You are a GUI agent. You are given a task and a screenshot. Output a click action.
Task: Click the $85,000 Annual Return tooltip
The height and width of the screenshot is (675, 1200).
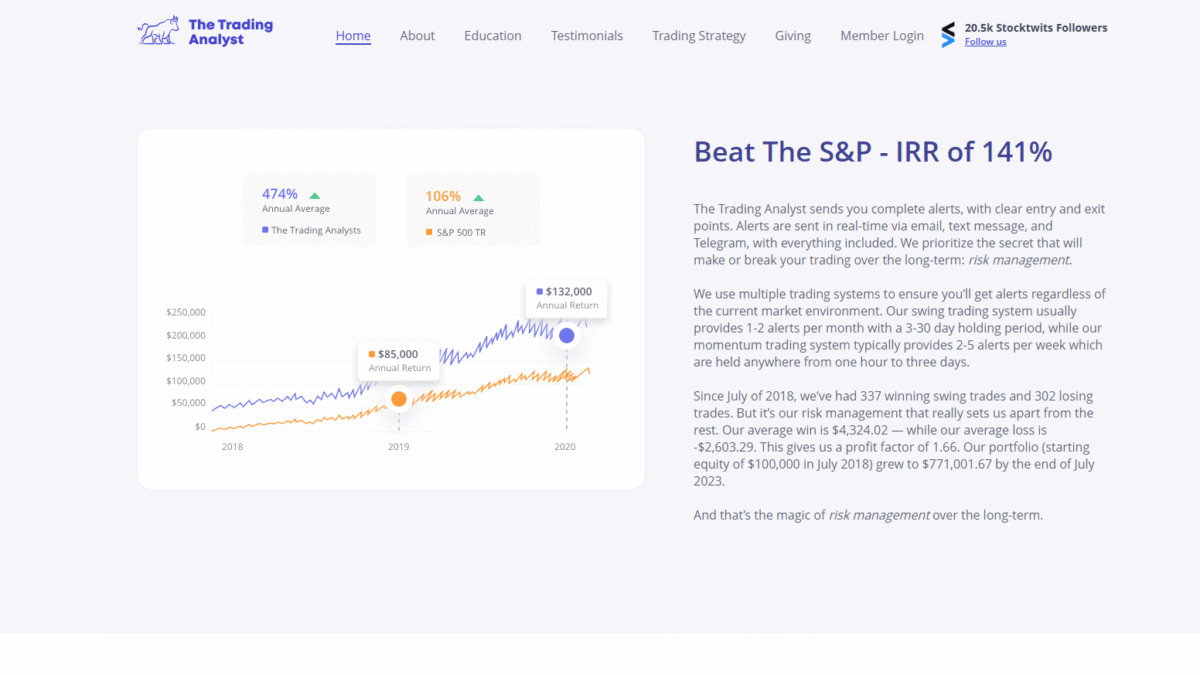399,360
